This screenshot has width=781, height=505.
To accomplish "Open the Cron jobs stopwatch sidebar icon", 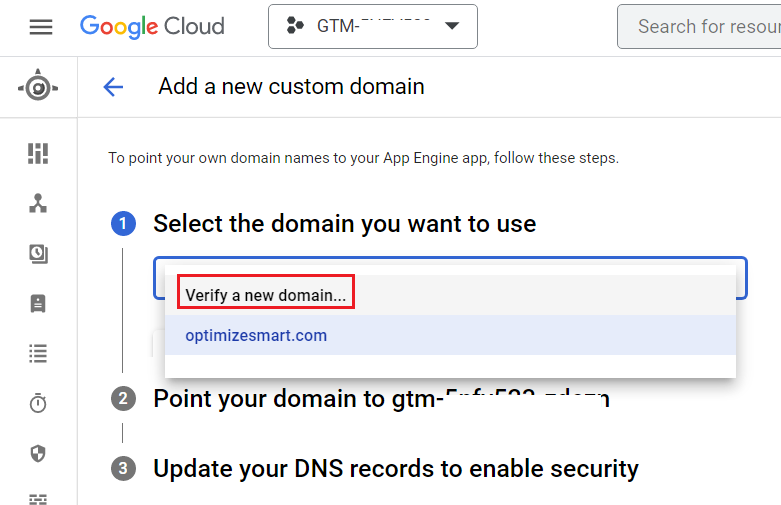I will (38, 403).
